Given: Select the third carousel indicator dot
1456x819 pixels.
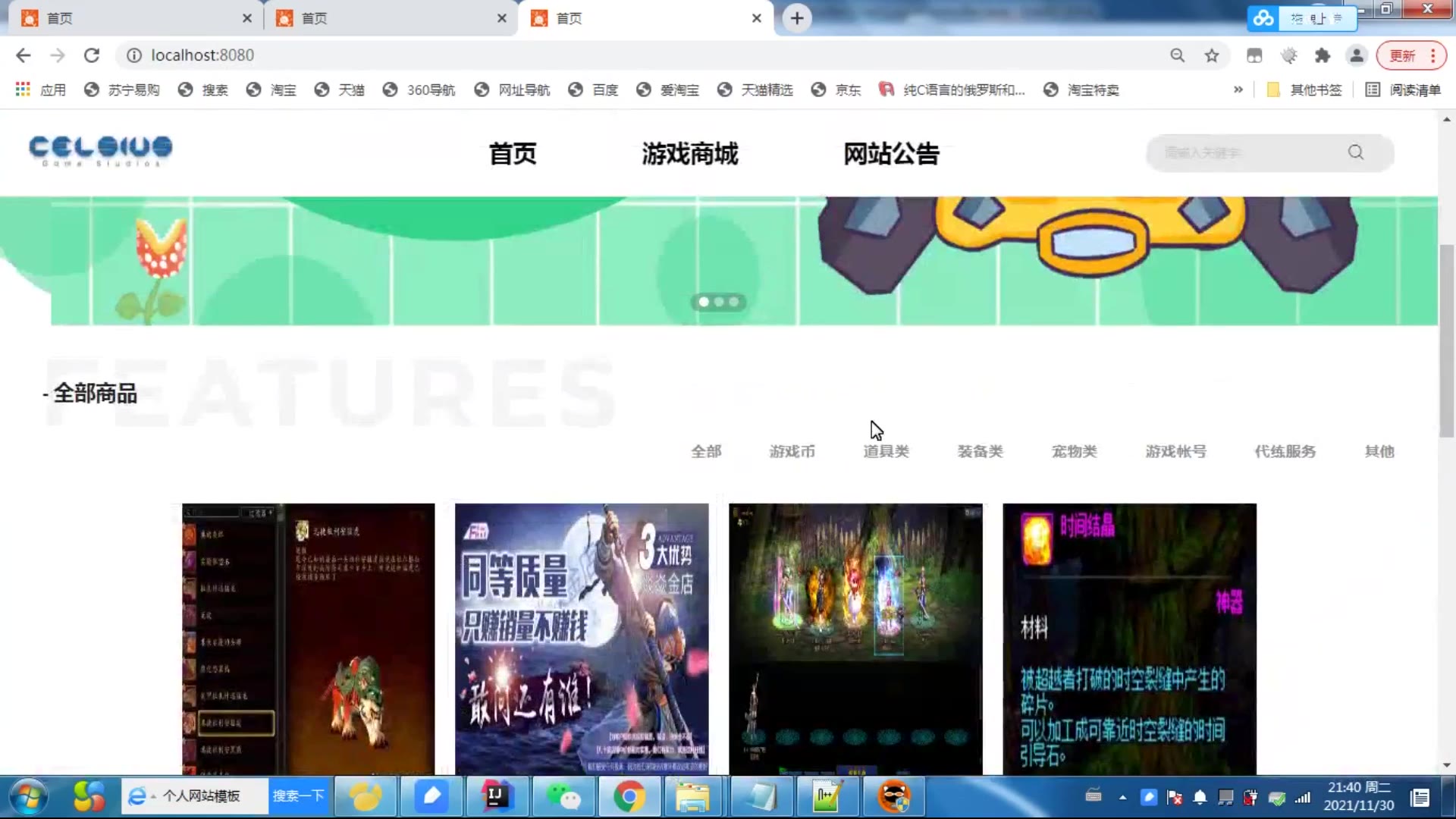Looking at the screenshot, I should point(733,302).
